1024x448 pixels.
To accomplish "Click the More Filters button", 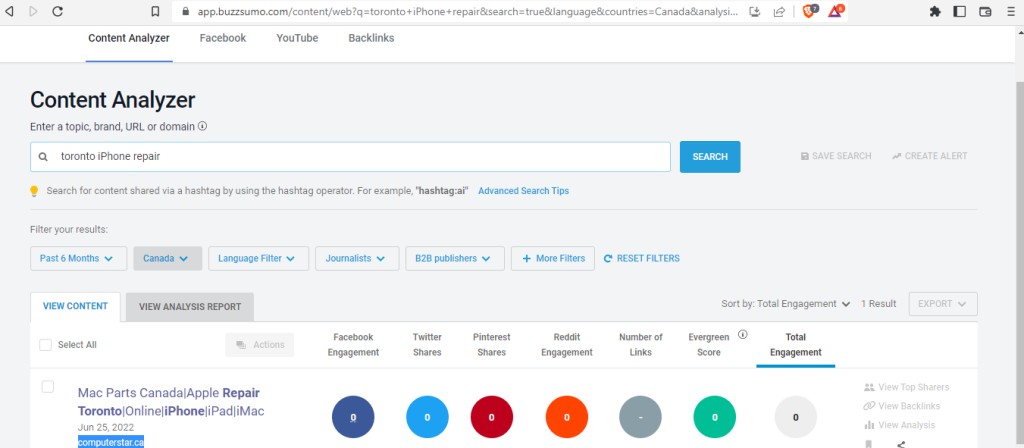I will 552,258.
